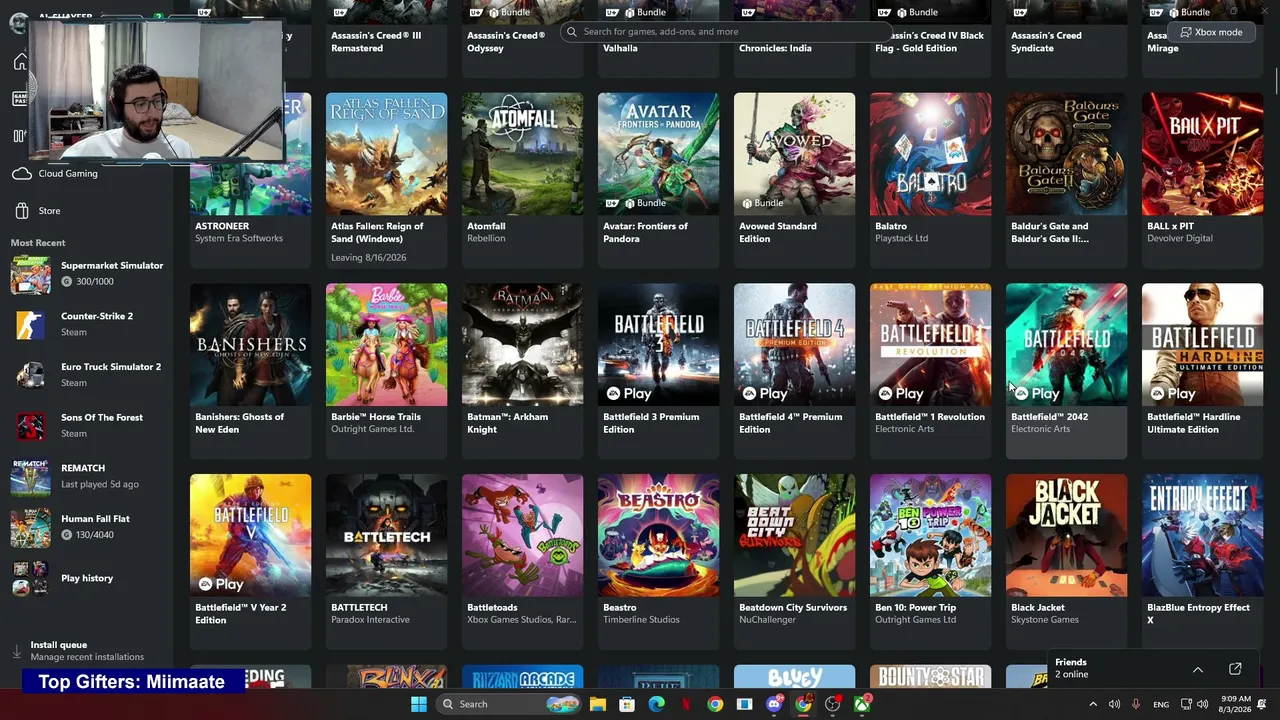Image resolution: width=1280 pixels, height=720 pixels.
Task: Open Battlefield 1 Revolution tile
Action: [x=930, y=371]
